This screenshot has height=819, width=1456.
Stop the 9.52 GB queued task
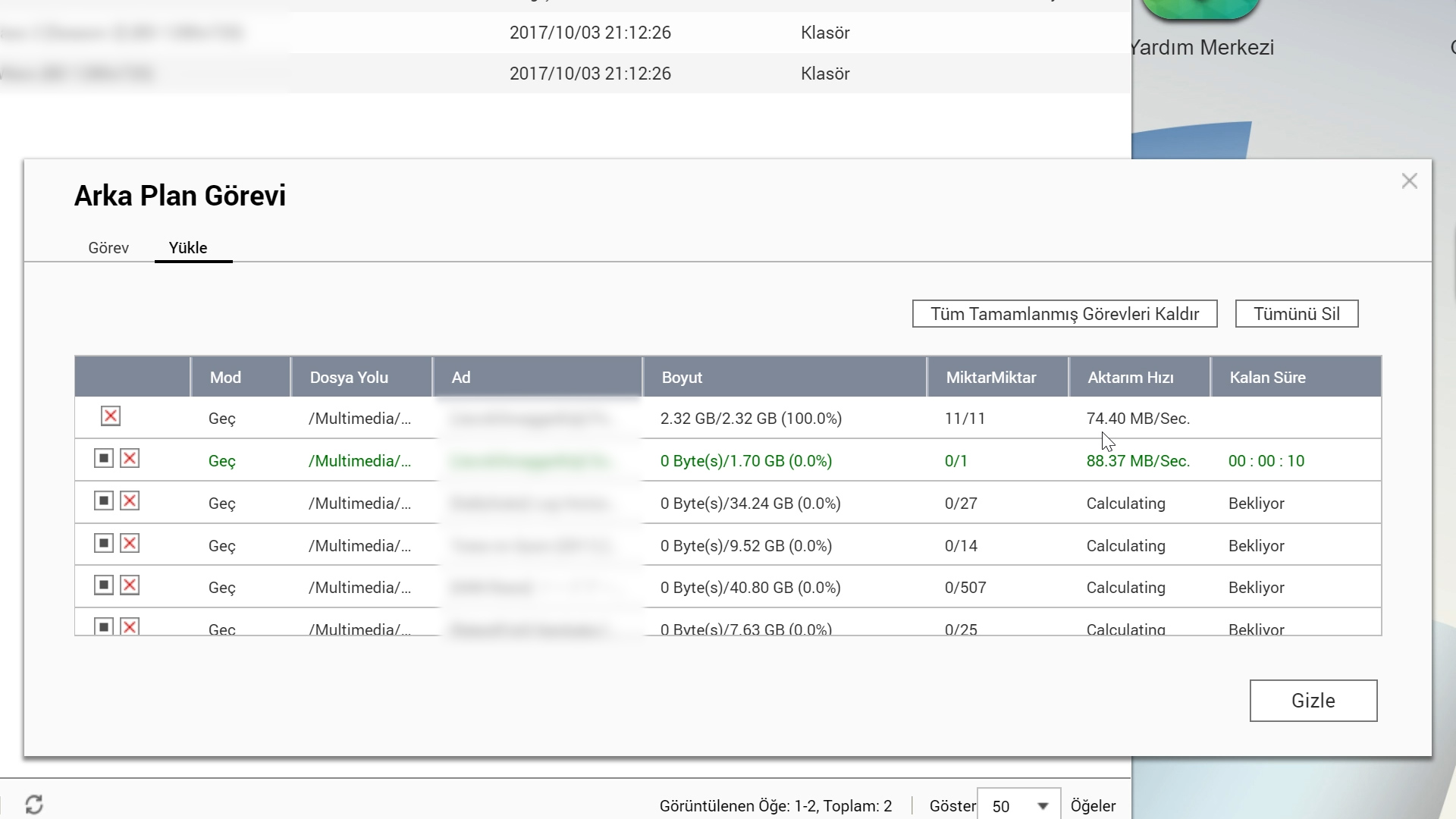pyautogui.click(x=104, y=544)
